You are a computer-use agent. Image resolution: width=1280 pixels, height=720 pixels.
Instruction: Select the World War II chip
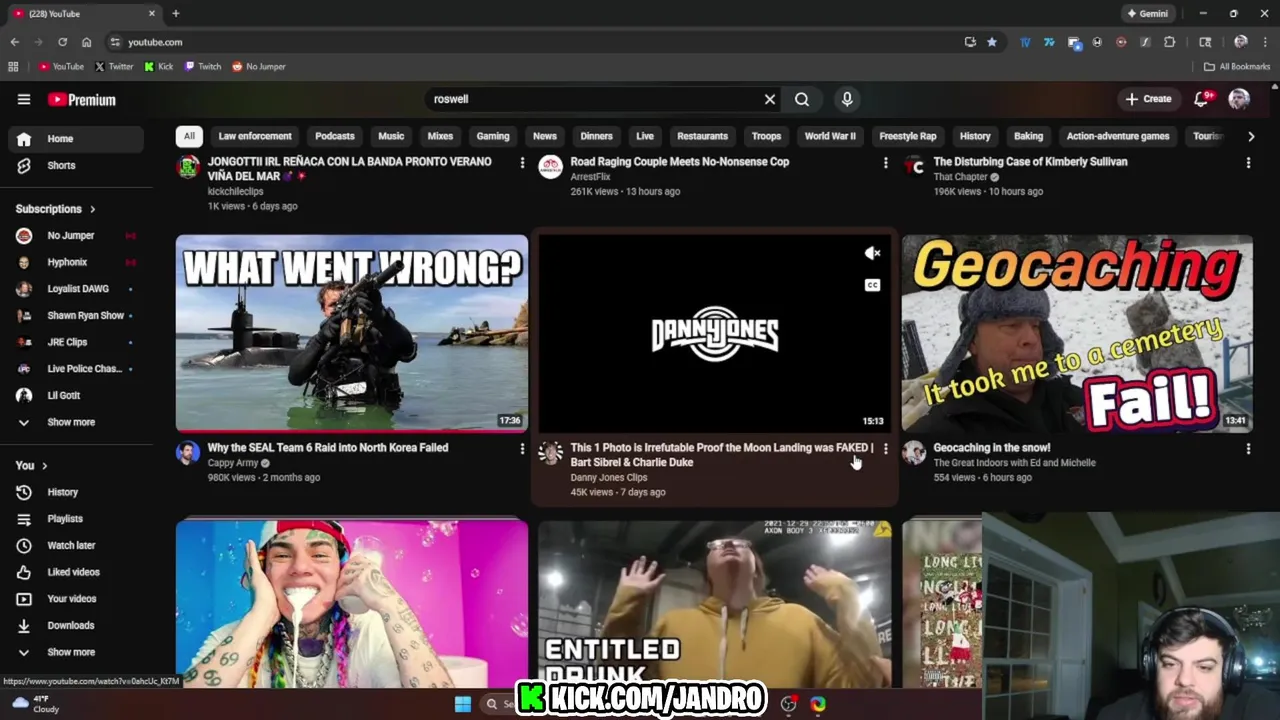click(830, 136)
